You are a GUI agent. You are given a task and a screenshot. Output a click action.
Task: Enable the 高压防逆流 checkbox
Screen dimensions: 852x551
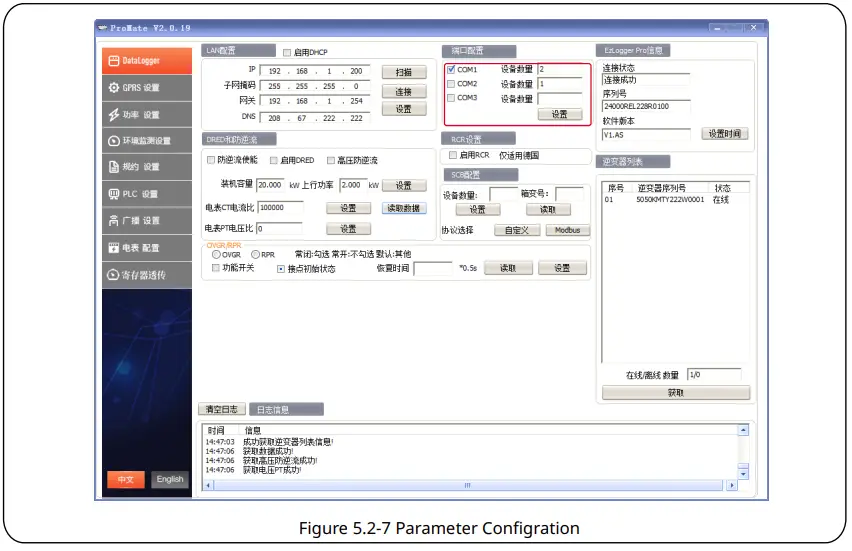(x=330, y=160)
